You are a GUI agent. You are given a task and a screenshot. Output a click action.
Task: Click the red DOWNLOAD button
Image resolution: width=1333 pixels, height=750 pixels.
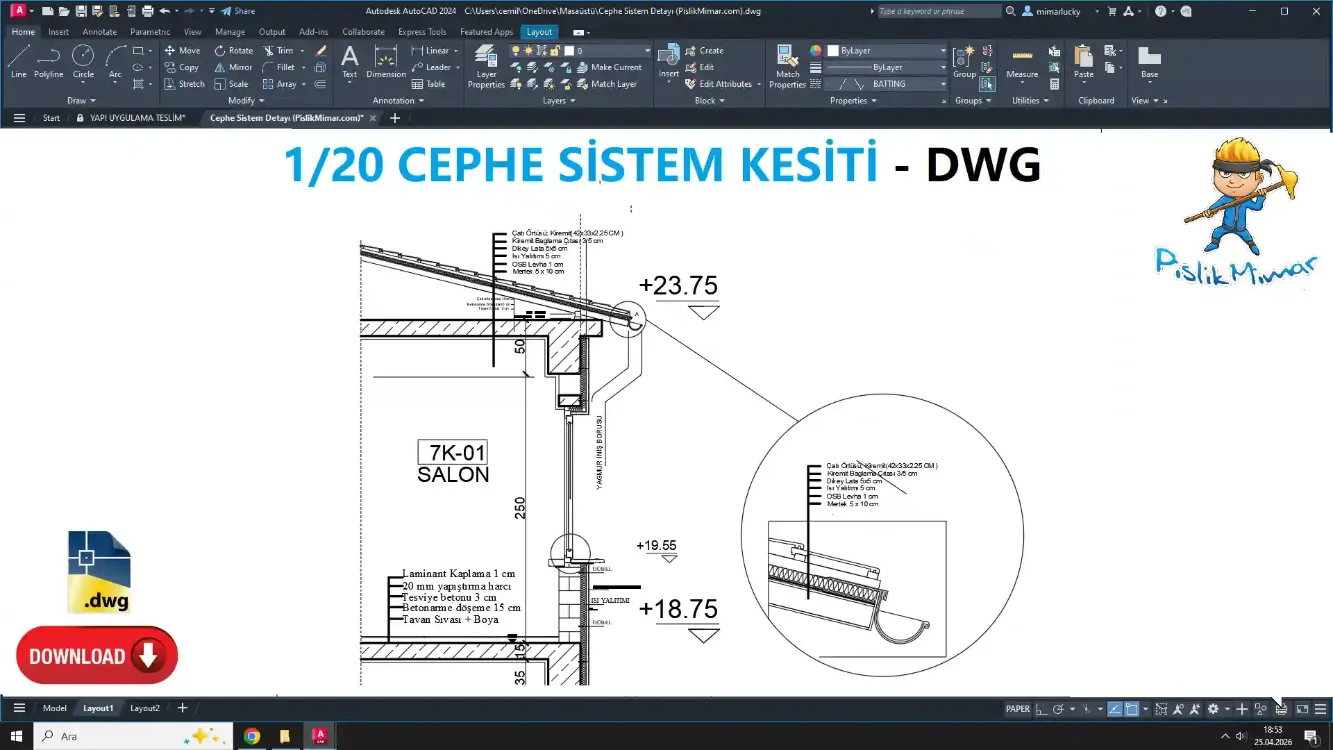point(97,656)
